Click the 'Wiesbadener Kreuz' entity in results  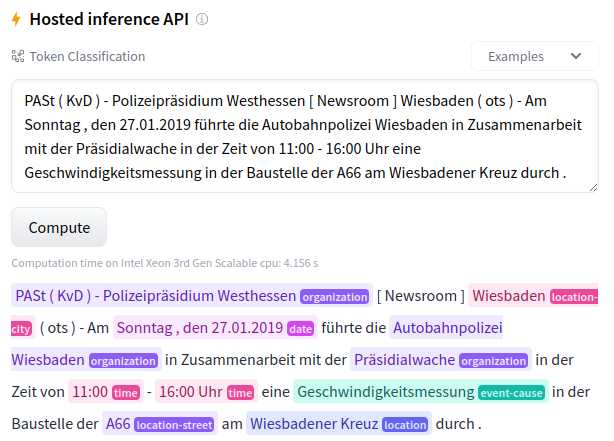click(x=314, y=424)
